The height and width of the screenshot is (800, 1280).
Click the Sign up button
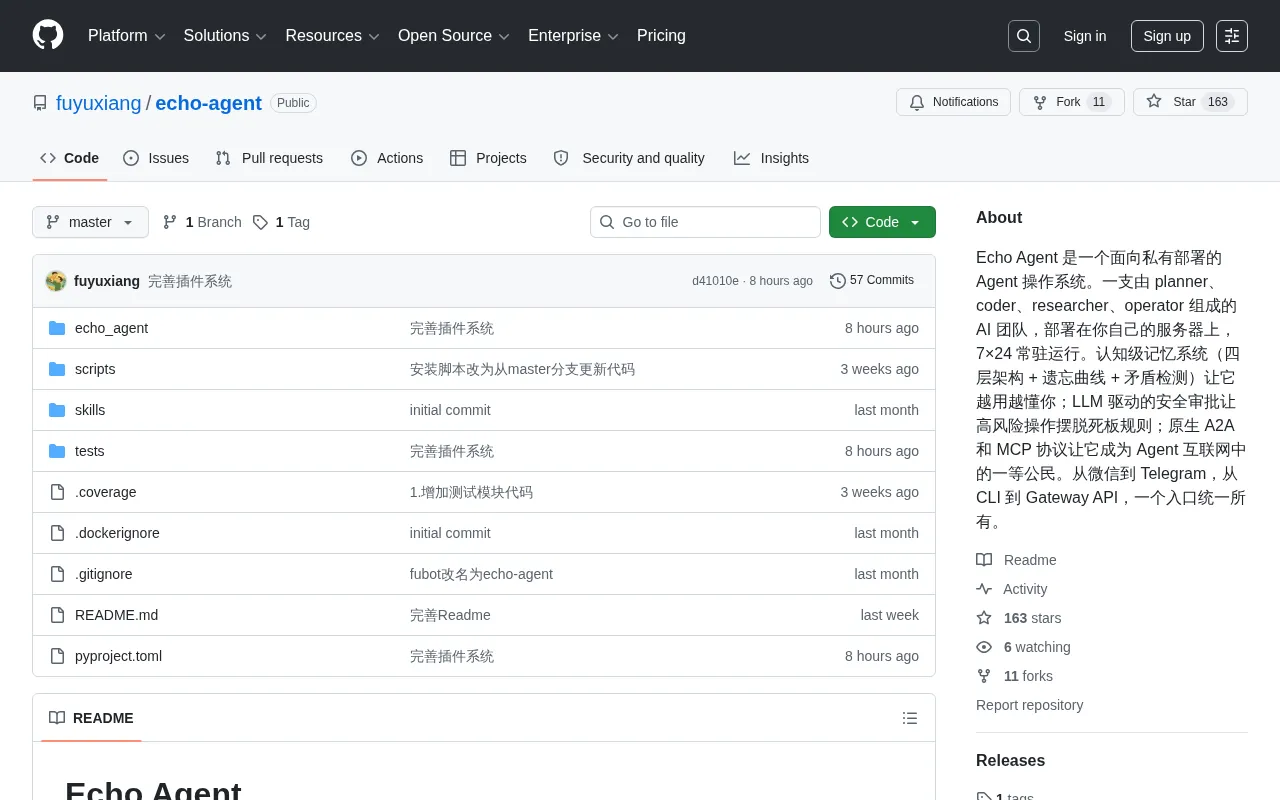point(1167,36)
